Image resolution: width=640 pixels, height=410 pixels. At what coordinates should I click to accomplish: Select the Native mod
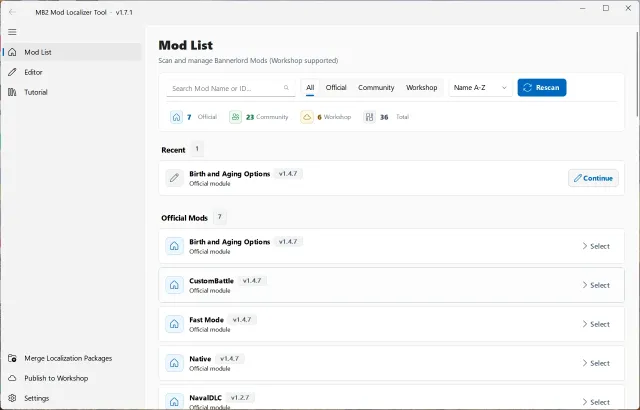coord(596,363)
